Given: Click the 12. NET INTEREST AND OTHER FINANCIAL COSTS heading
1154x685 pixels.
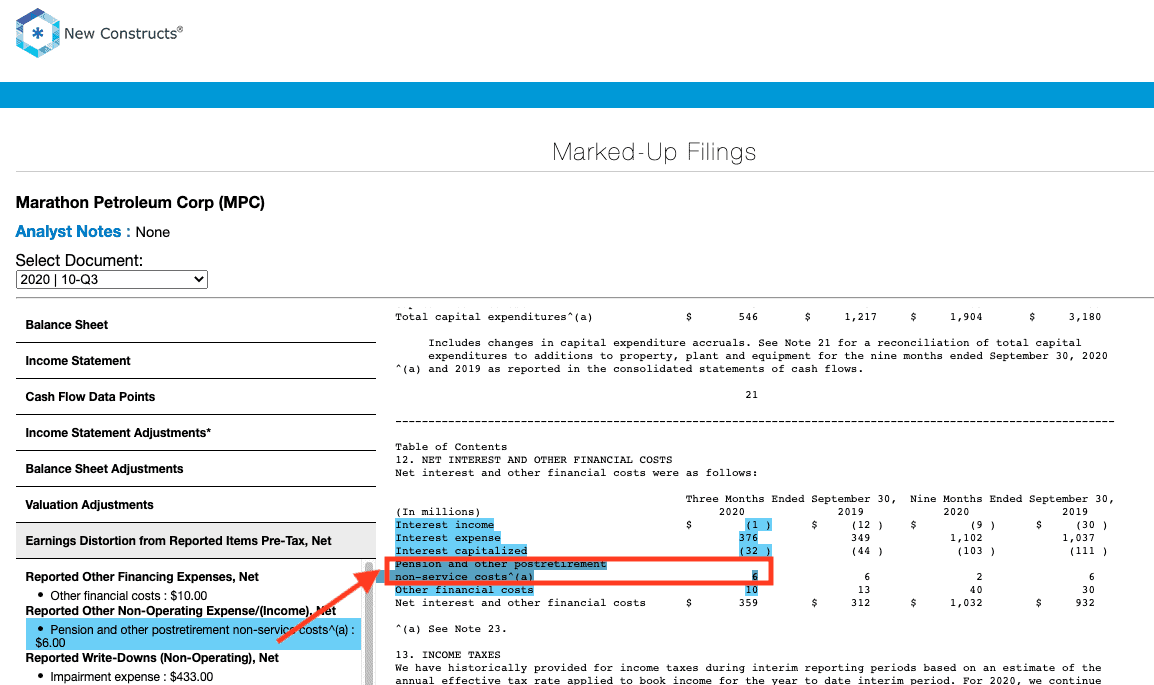Looking at the screenshot, I should 534,460.
